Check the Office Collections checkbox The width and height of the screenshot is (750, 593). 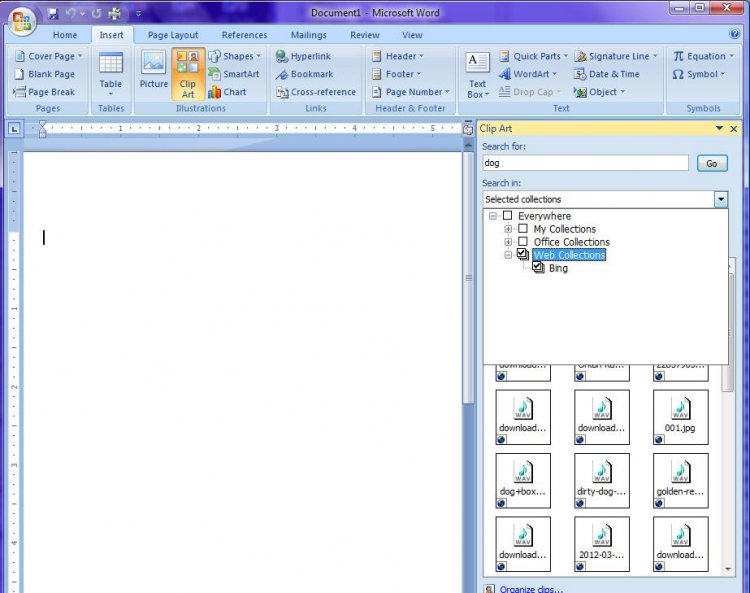coord(523,242)
